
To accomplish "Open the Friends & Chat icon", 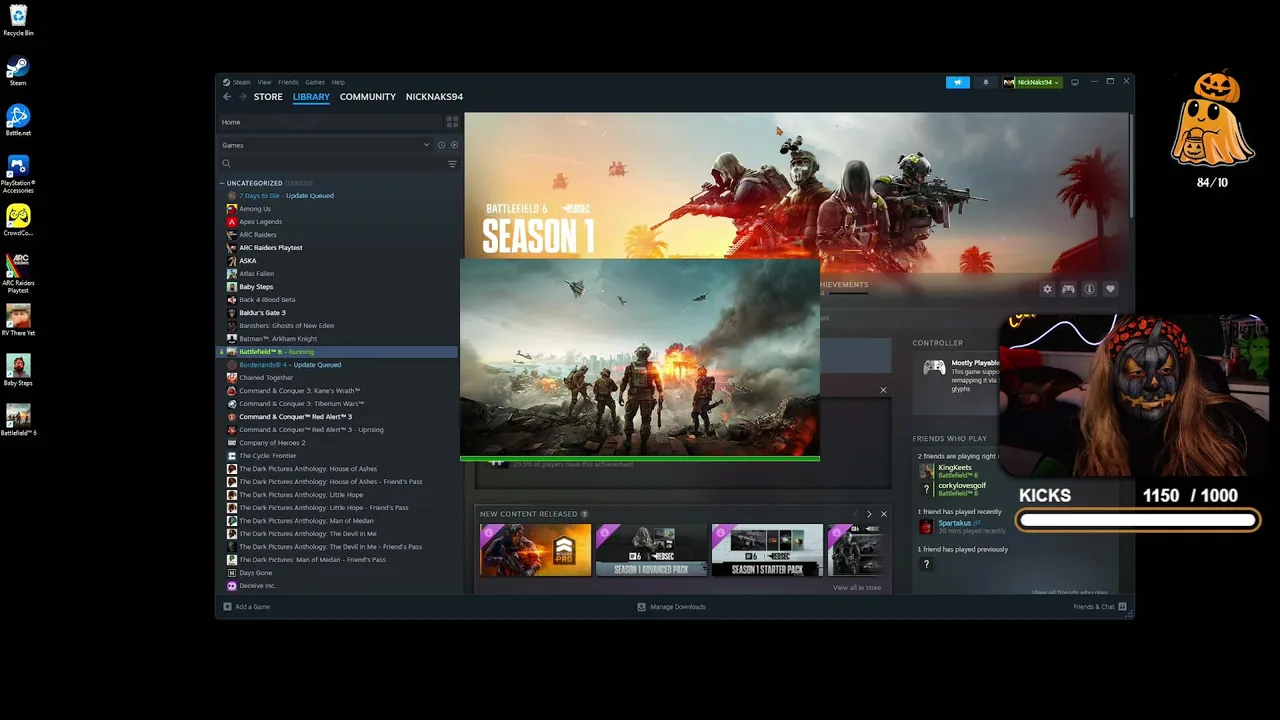I will pos(1122,607).
